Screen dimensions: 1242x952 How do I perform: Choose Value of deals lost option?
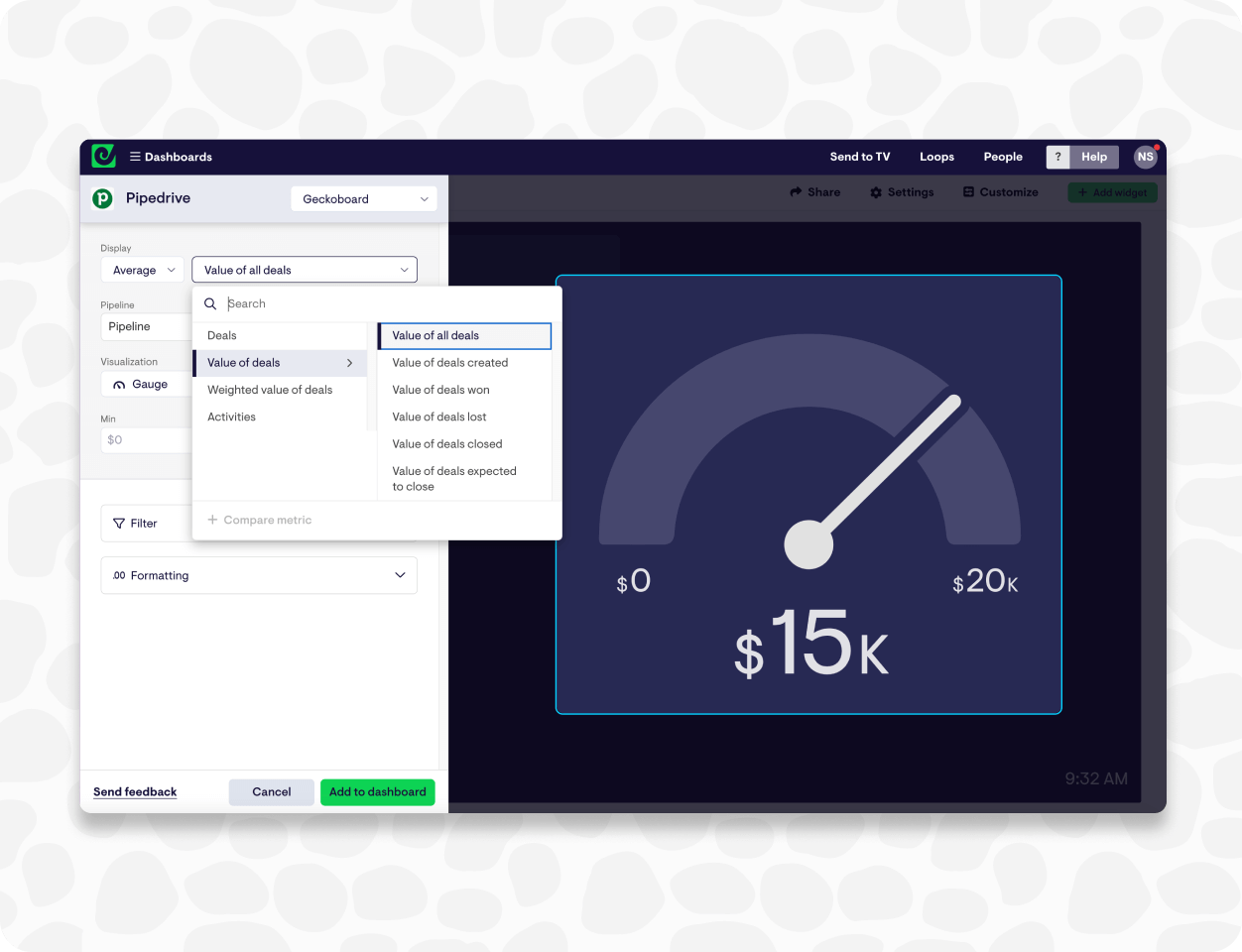point(464,417)
